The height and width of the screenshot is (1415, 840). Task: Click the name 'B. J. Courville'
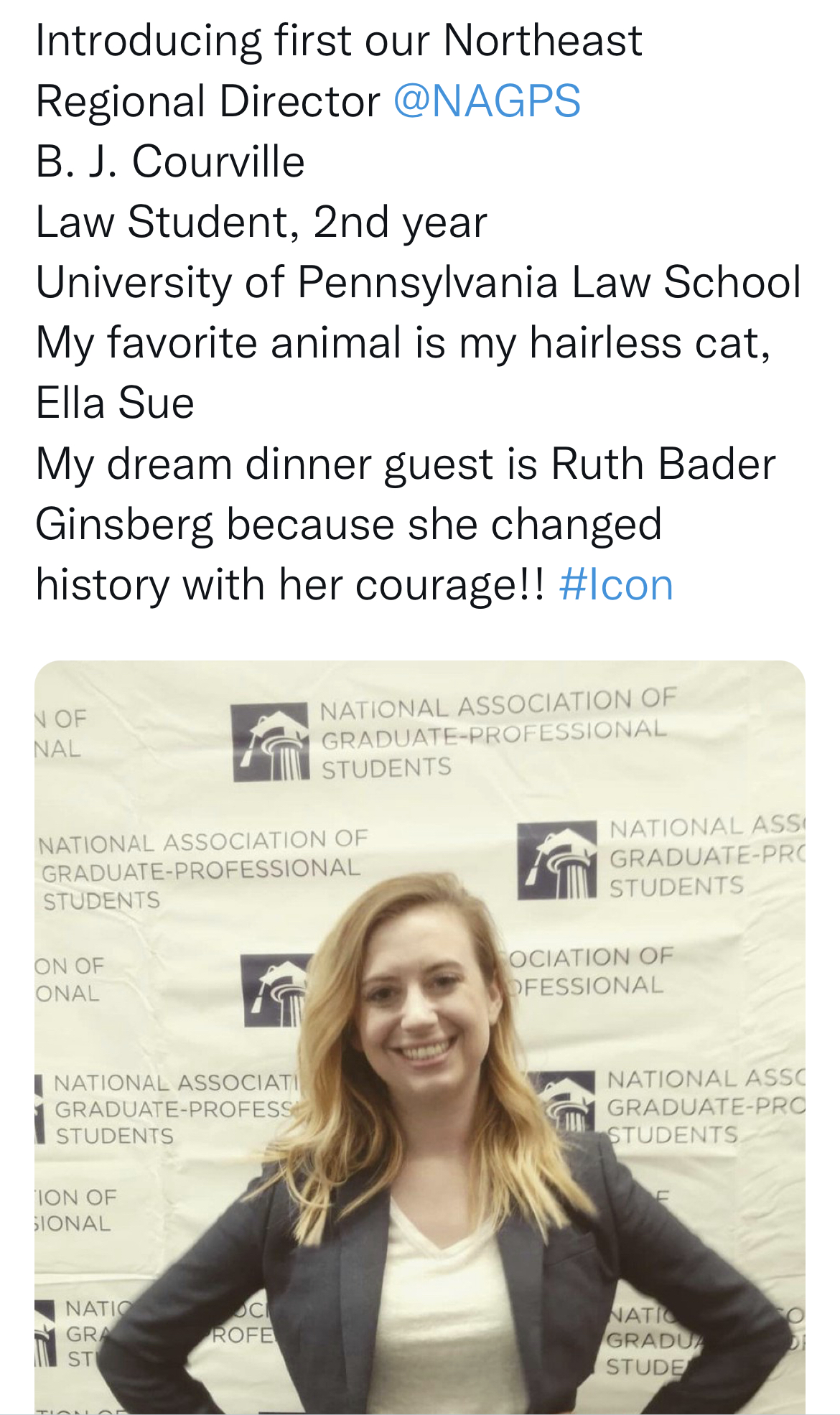170,161
